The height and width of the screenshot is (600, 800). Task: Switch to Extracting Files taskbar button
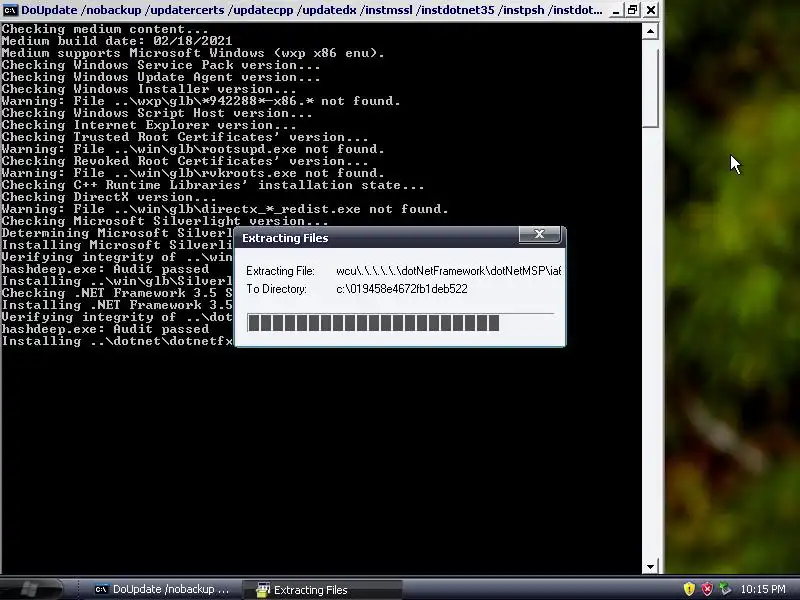321,590
